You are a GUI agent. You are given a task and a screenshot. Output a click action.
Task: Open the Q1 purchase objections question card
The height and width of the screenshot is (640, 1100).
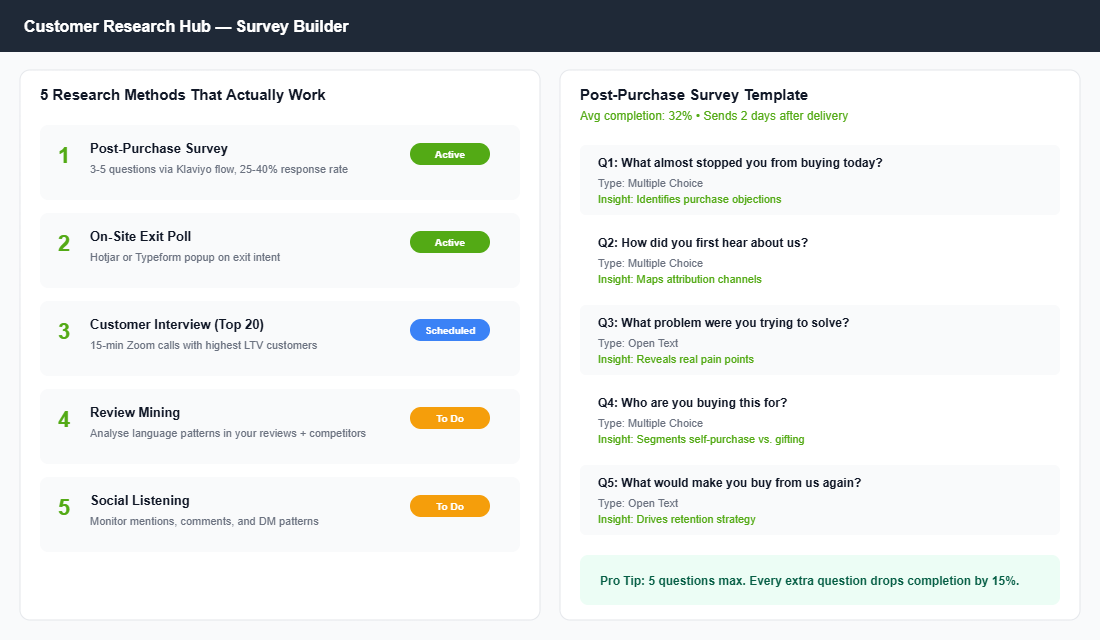[x=820, y=180]
